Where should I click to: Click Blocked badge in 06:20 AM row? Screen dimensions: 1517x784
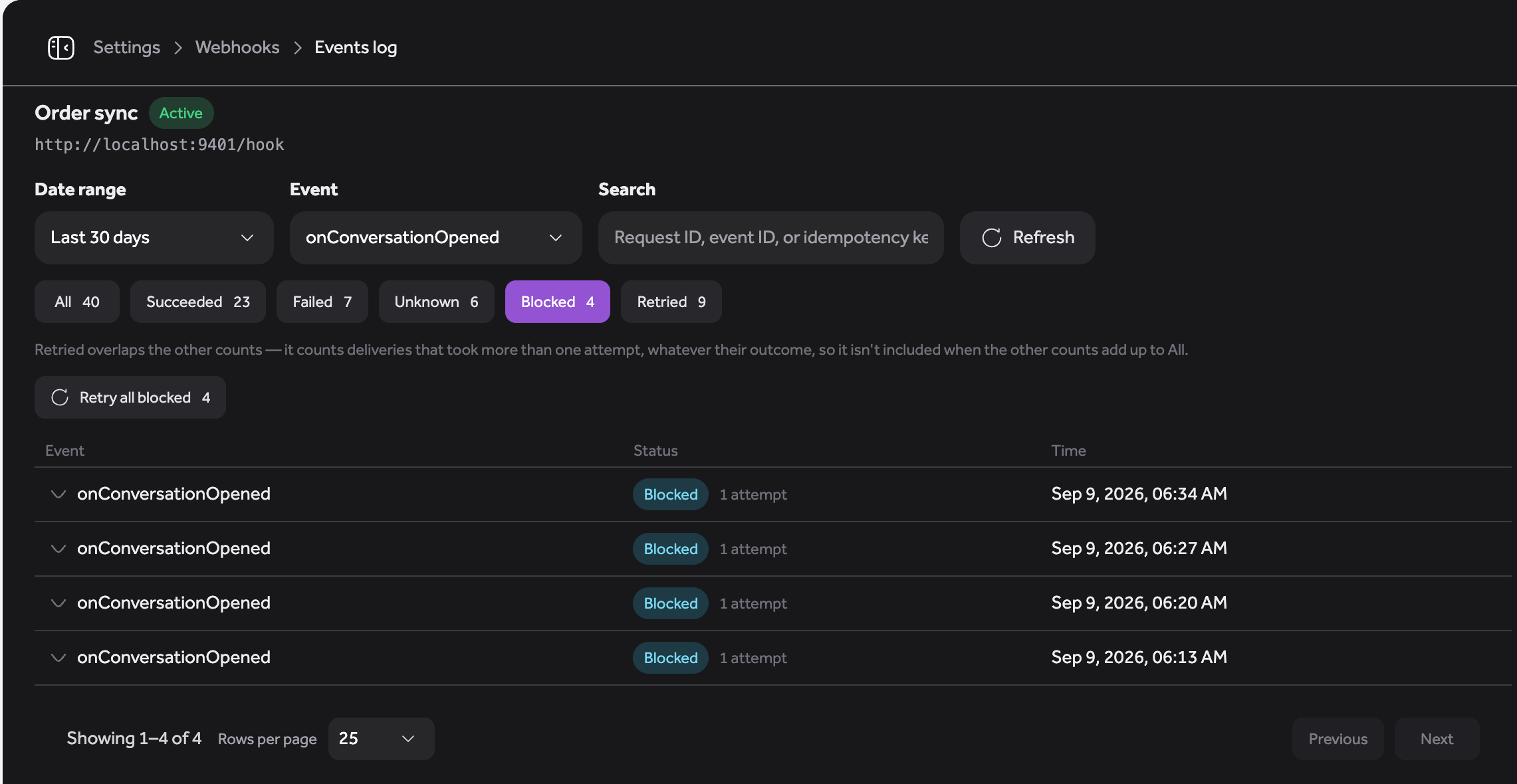pyautogui.click(x=671, y=603)
